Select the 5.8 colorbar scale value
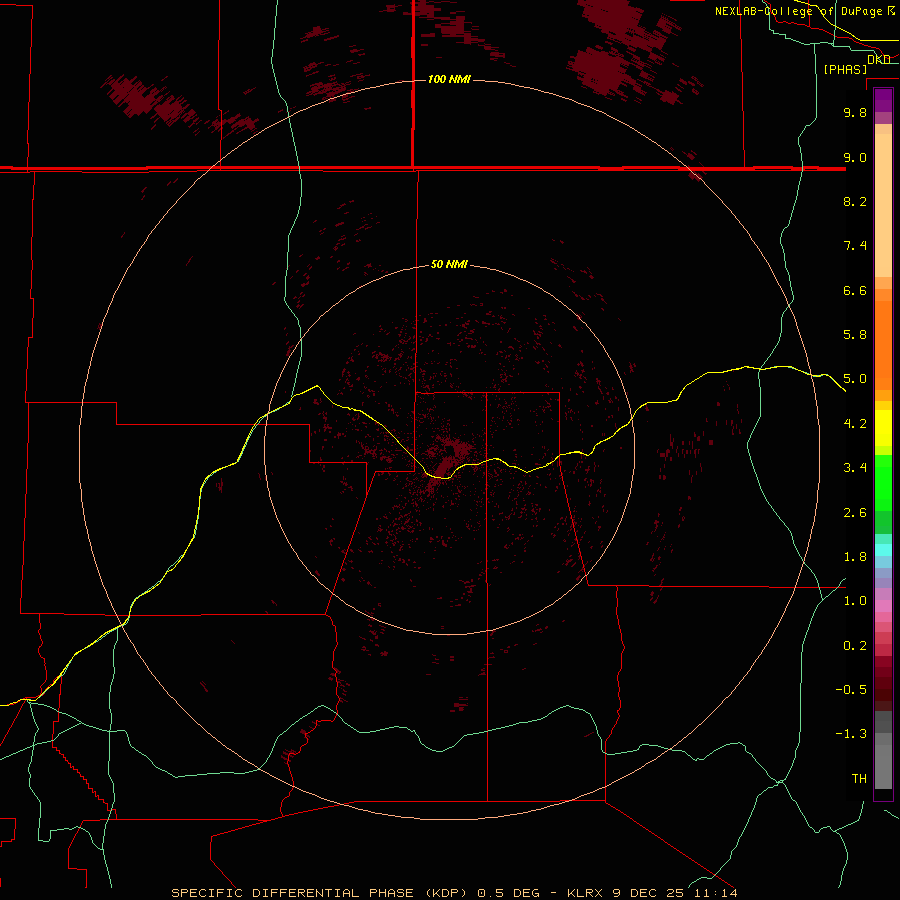 click(855, 335)
